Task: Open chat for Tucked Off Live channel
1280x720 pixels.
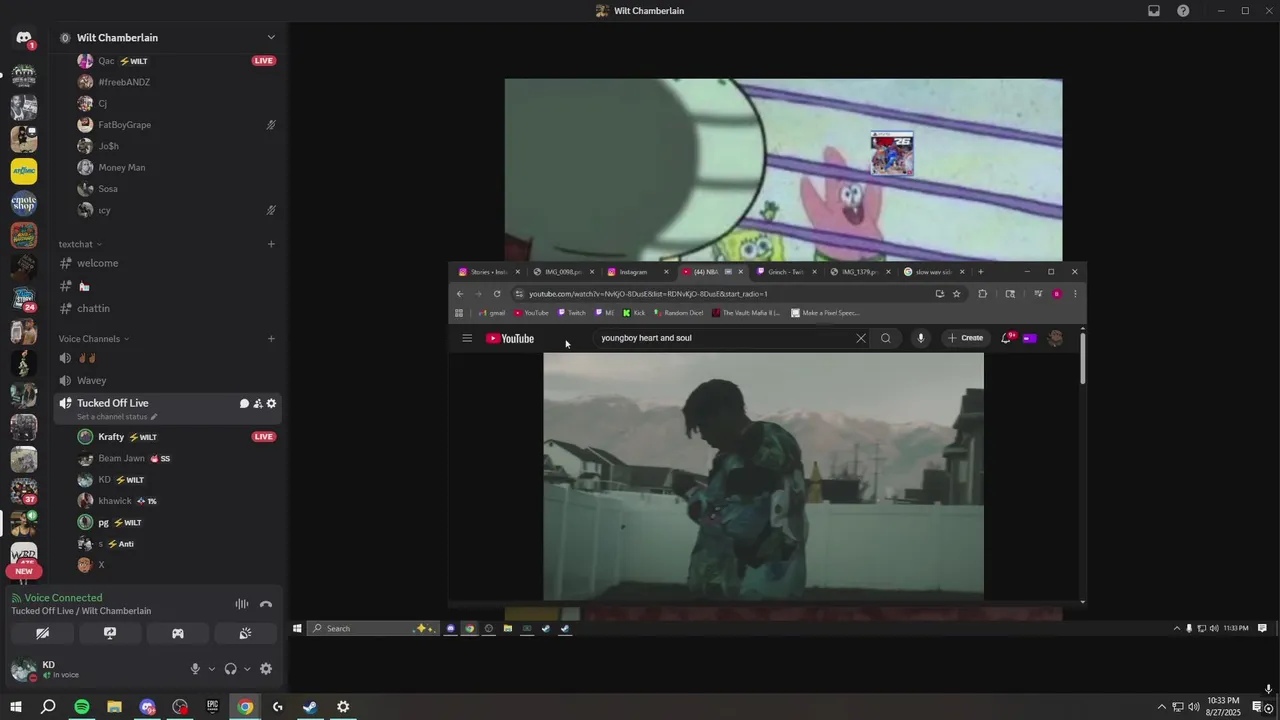Action: (244, 404)
